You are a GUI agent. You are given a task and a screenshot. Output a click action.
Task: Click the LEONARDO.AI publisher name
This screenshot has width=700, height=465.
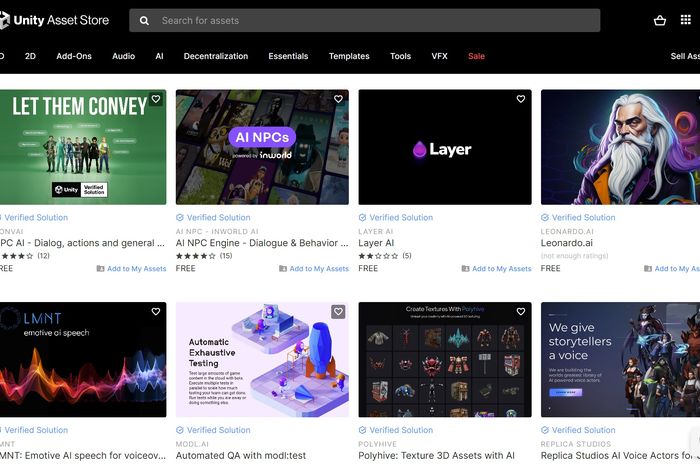pyautogui.click(x=567, y=232)
